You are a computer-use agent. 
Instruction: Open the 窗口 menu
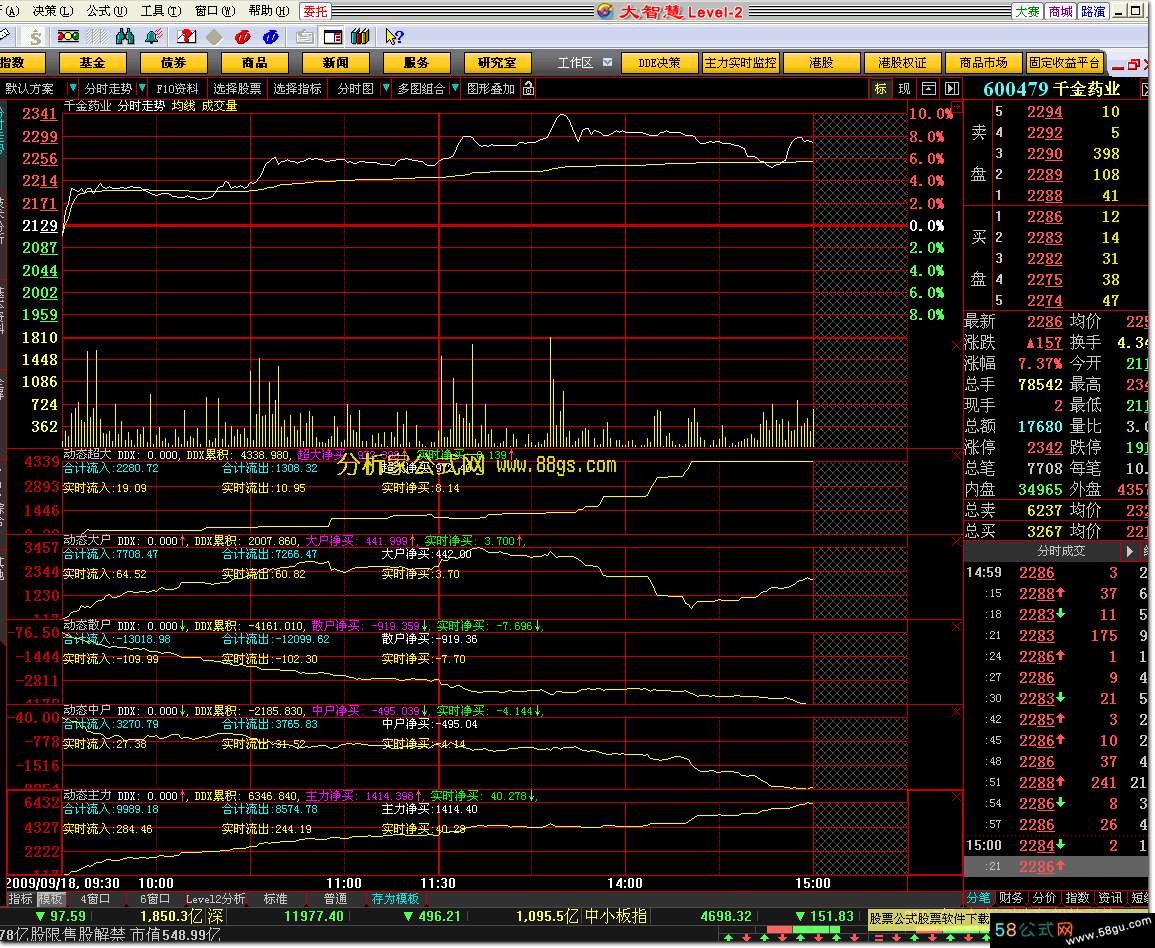pos(215,11)
